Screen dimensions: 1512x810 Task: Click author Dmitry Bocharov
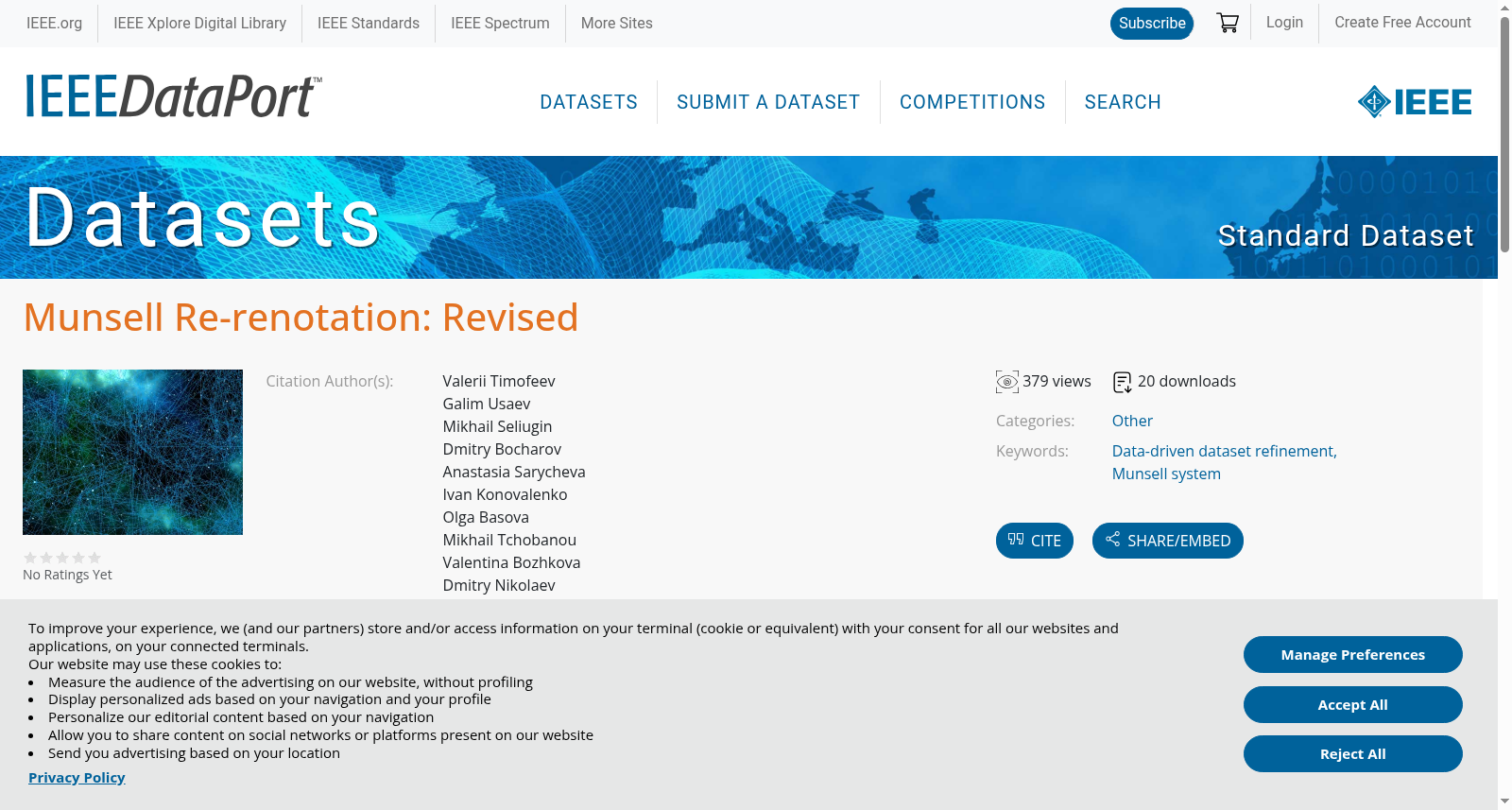(x=502, y=449)
